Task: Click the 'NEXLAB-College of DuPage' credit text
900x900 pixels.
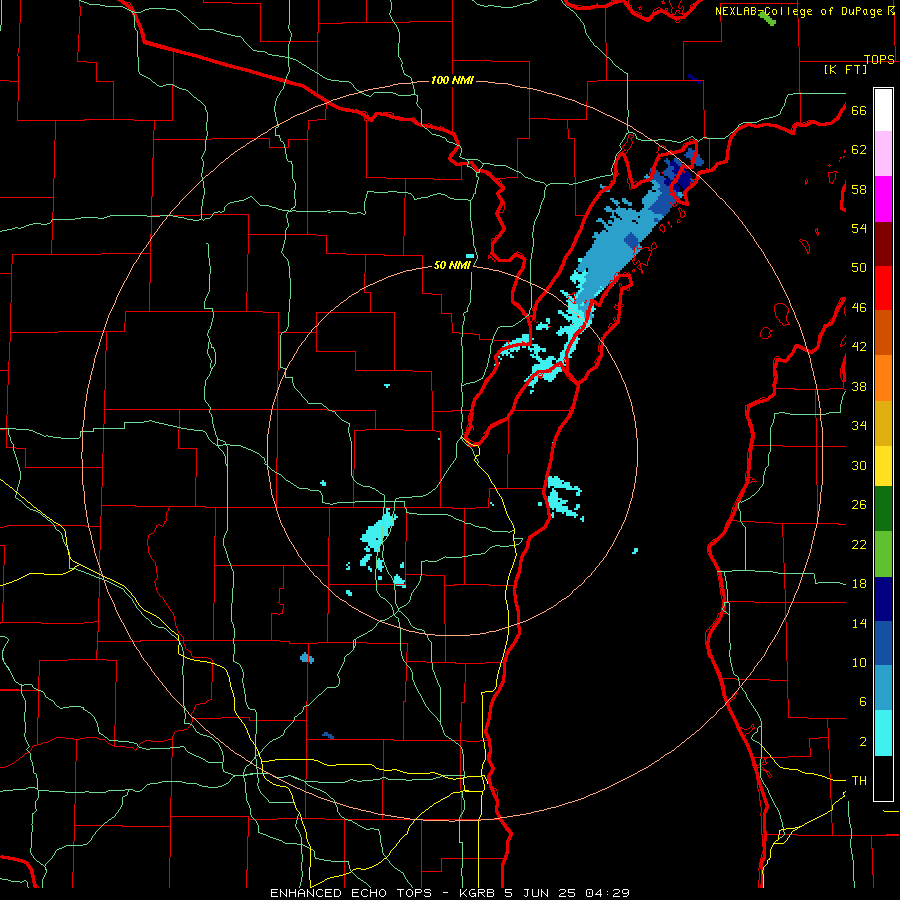Action: coord(800,11)
